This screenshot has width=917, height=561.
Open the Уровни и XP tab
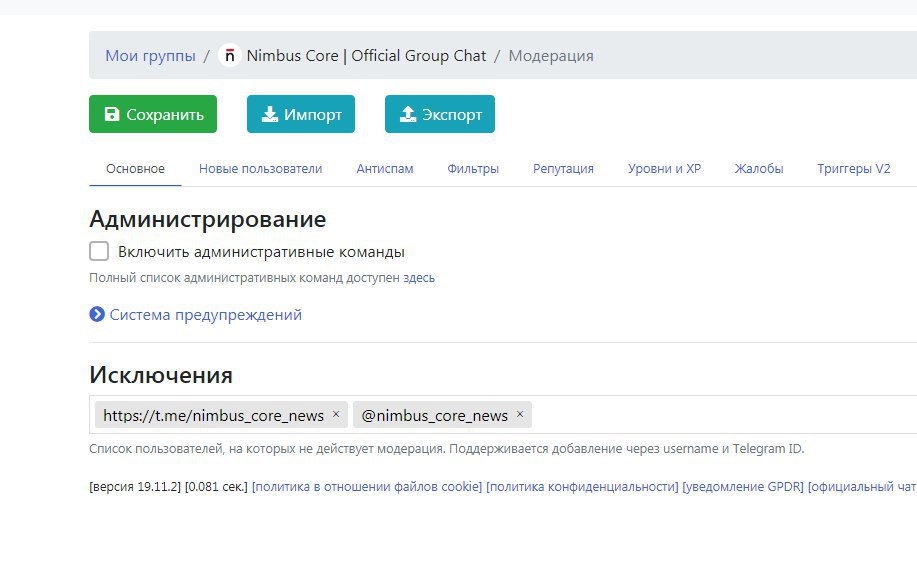(664, 169)
